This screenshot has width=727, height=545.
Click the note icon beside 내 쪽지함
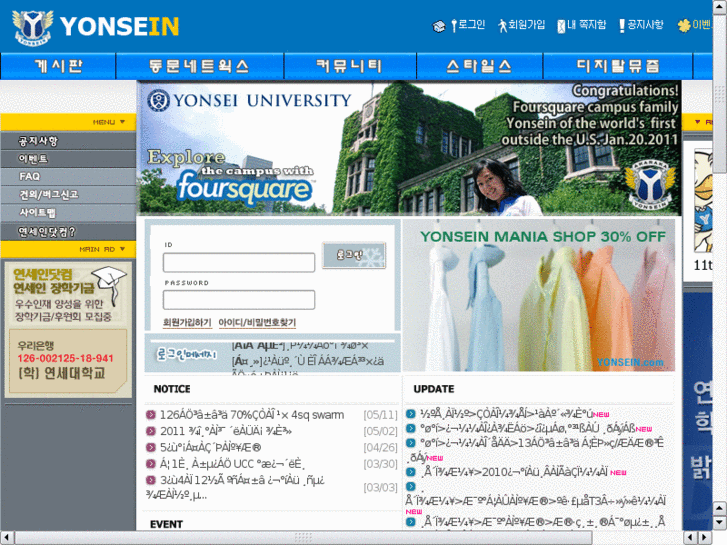coord(561,26)
